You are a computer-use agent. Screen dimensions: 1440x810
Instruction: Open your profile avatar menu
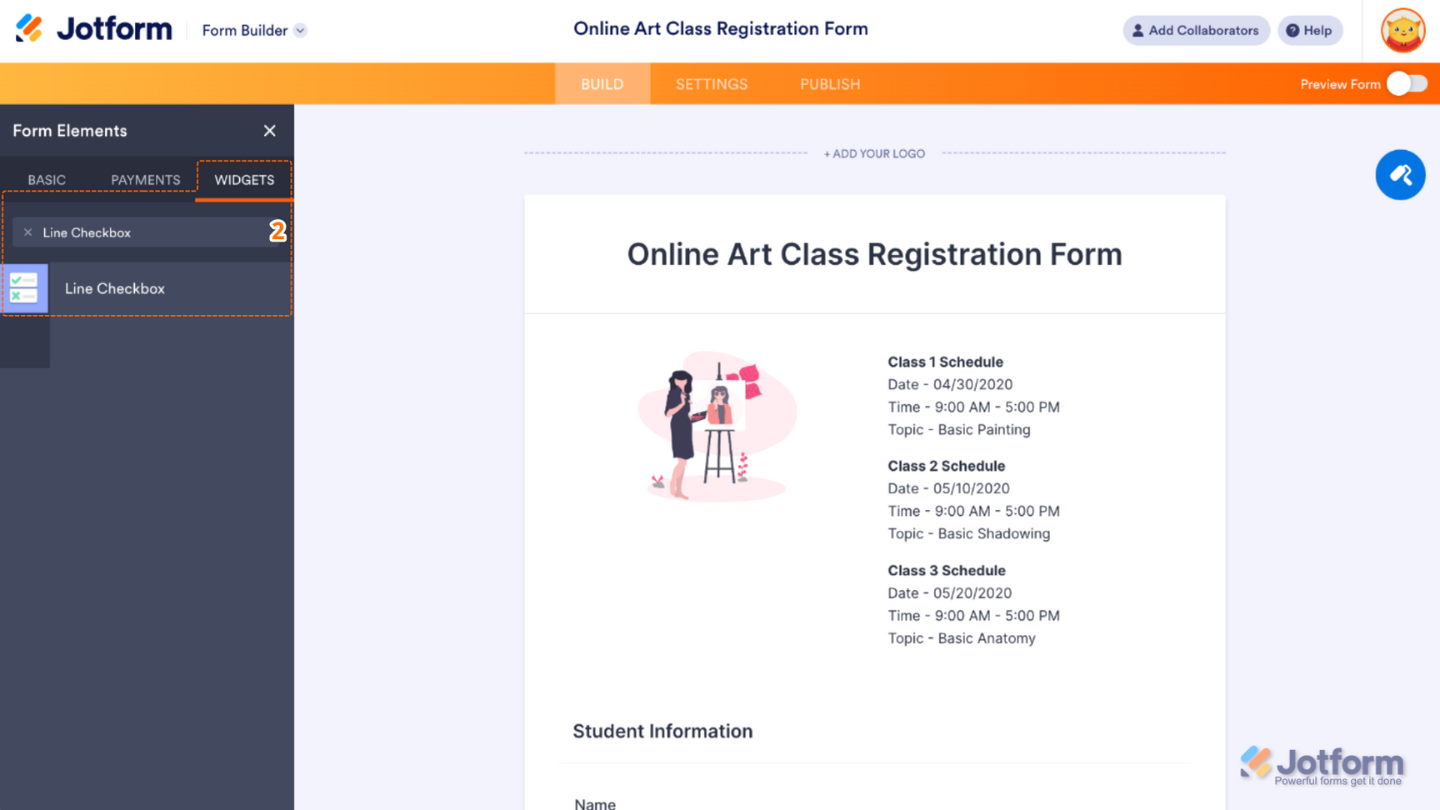pyautogui.click(x=1402, y=30)
